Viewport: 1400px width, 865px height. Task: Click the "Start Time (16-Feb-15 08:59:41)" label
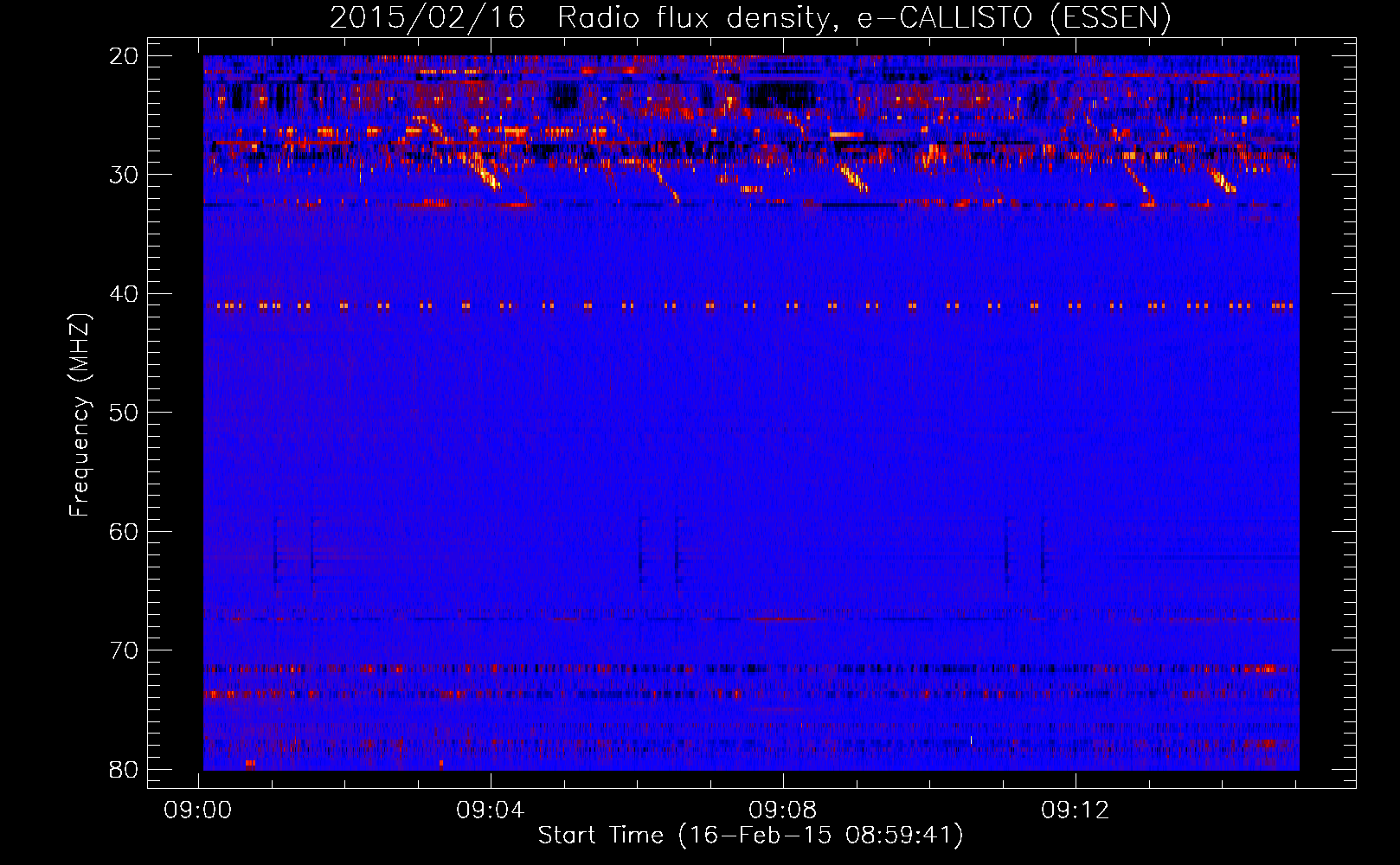point(750,836)
